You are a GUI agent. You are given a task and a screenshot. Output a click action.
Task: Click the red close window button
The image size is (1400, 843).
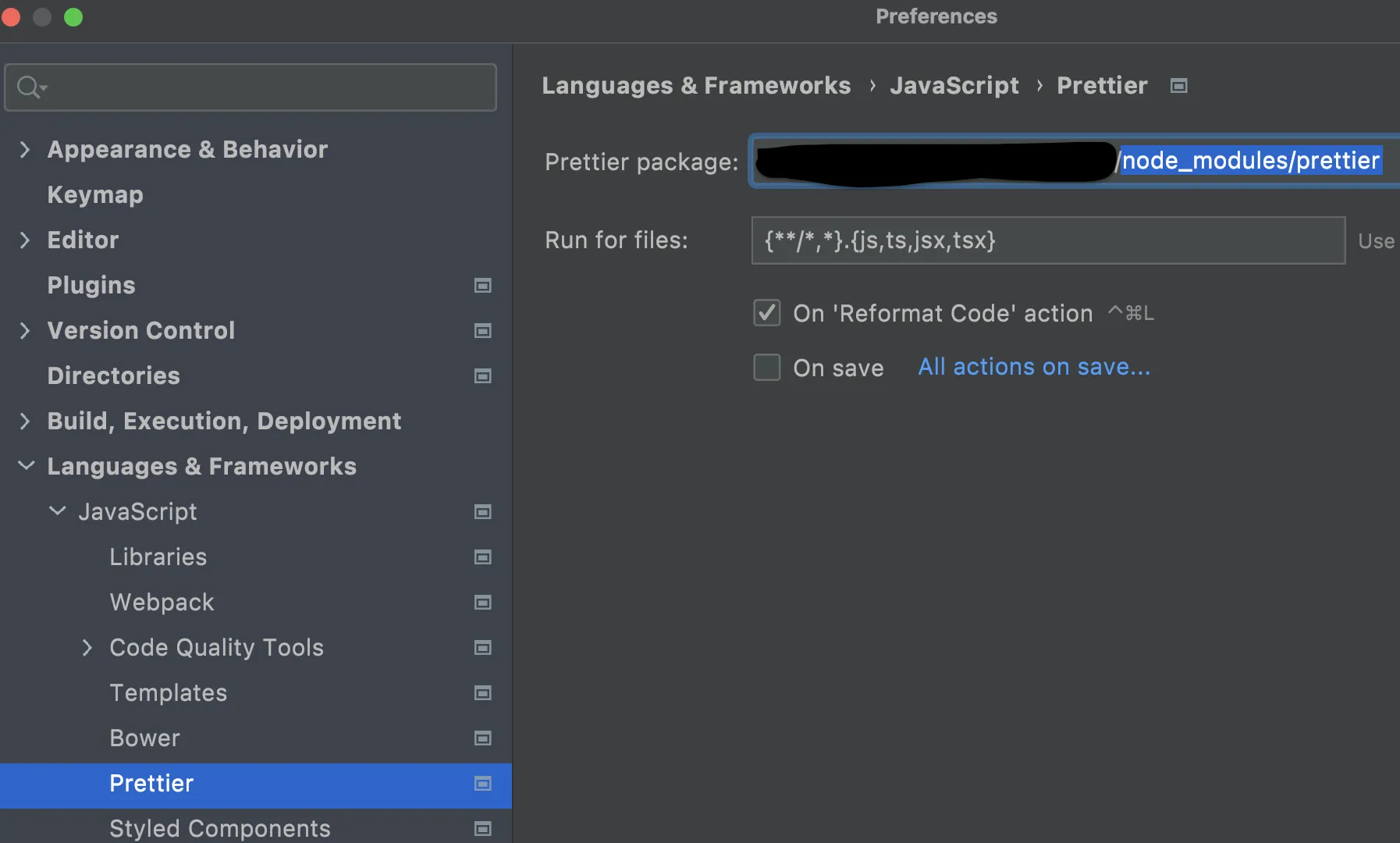(11, 17)
